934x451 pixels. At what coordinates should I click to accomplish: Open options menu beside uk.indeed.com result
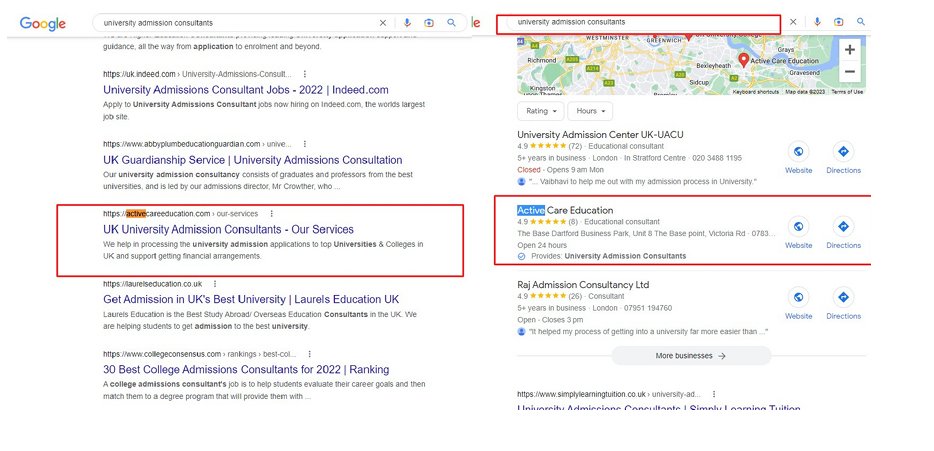click(x=305, y=74)
